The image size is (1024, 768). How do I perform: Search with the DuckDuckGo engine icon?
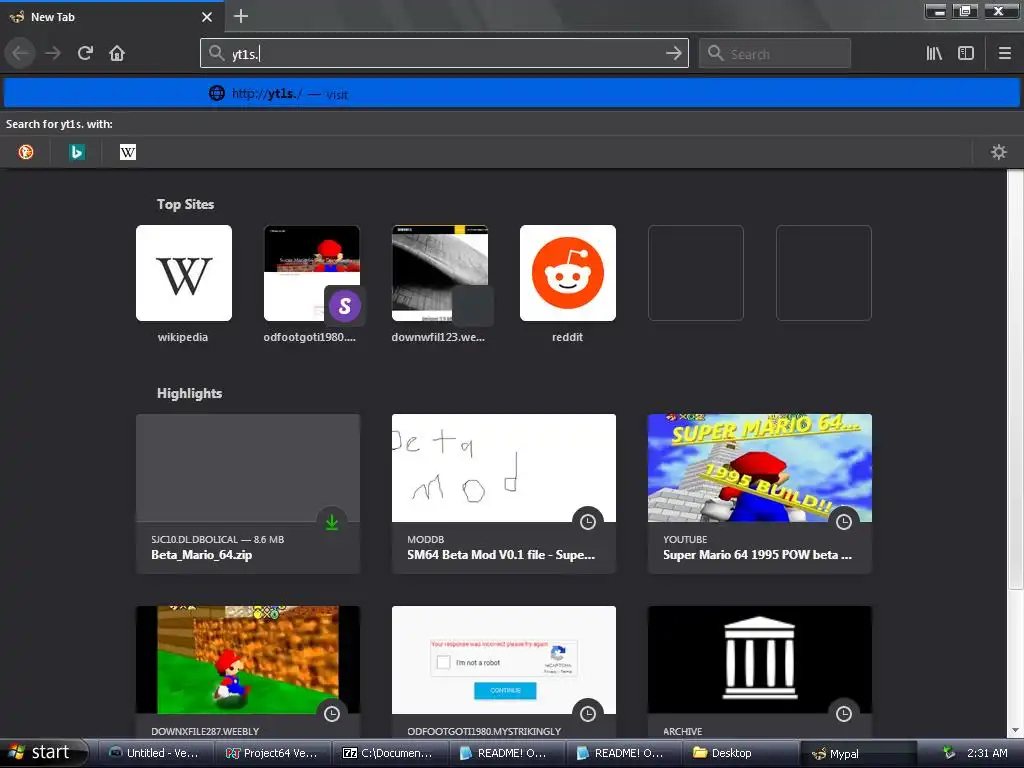tap(25, 152)
